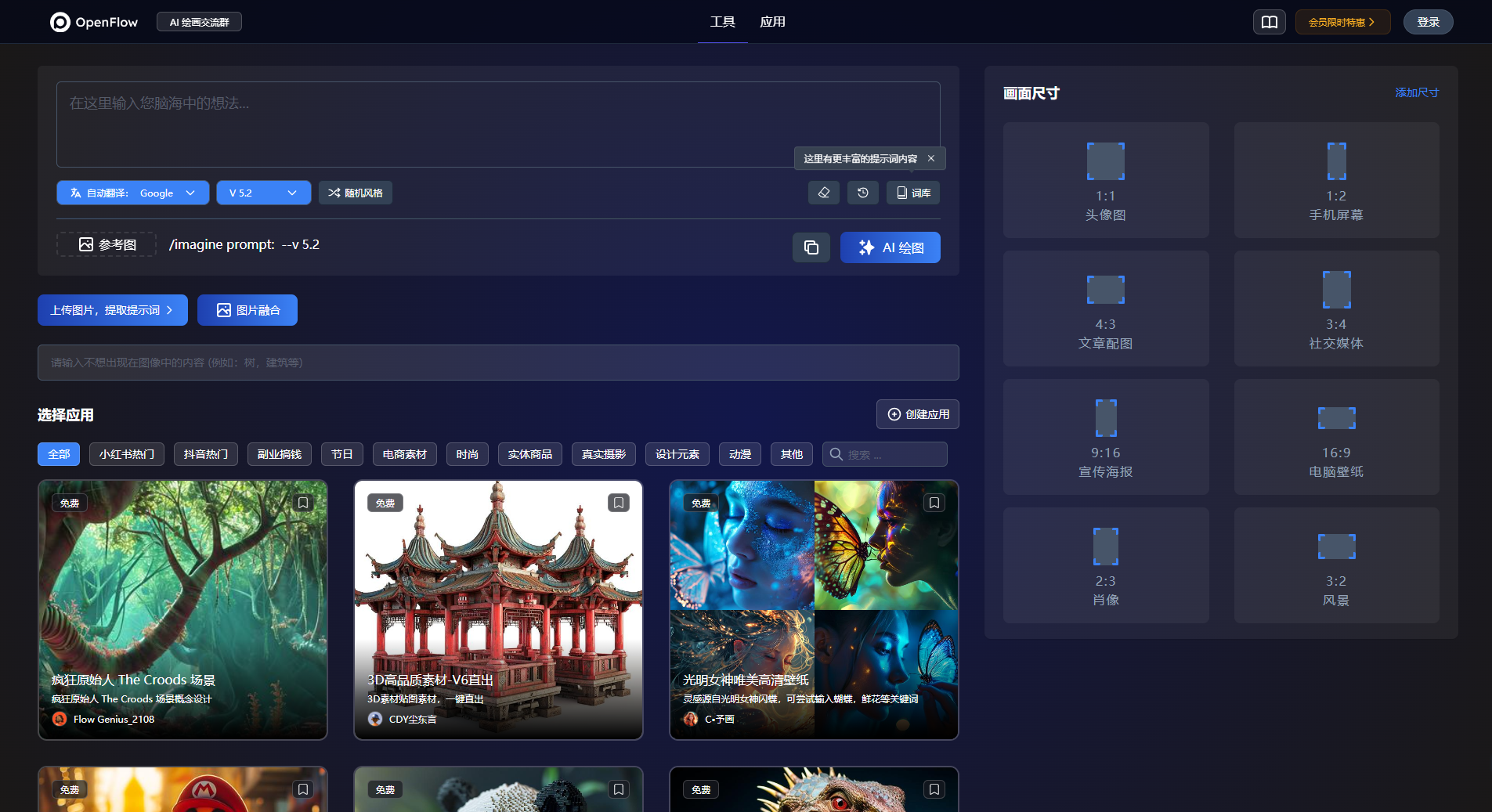Focus the negative prompt input field

click(498, 363)
